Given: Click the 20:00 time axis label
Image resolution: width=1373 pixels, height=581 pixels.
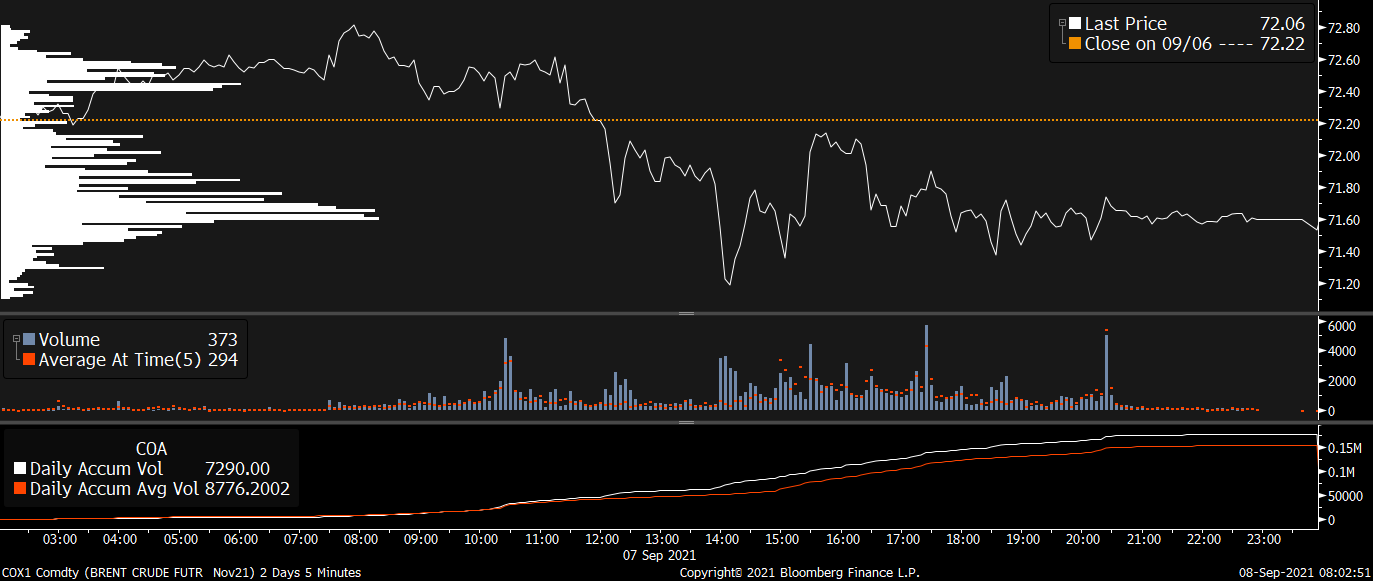Looking at the screenshot, I should pos(1084,539).
